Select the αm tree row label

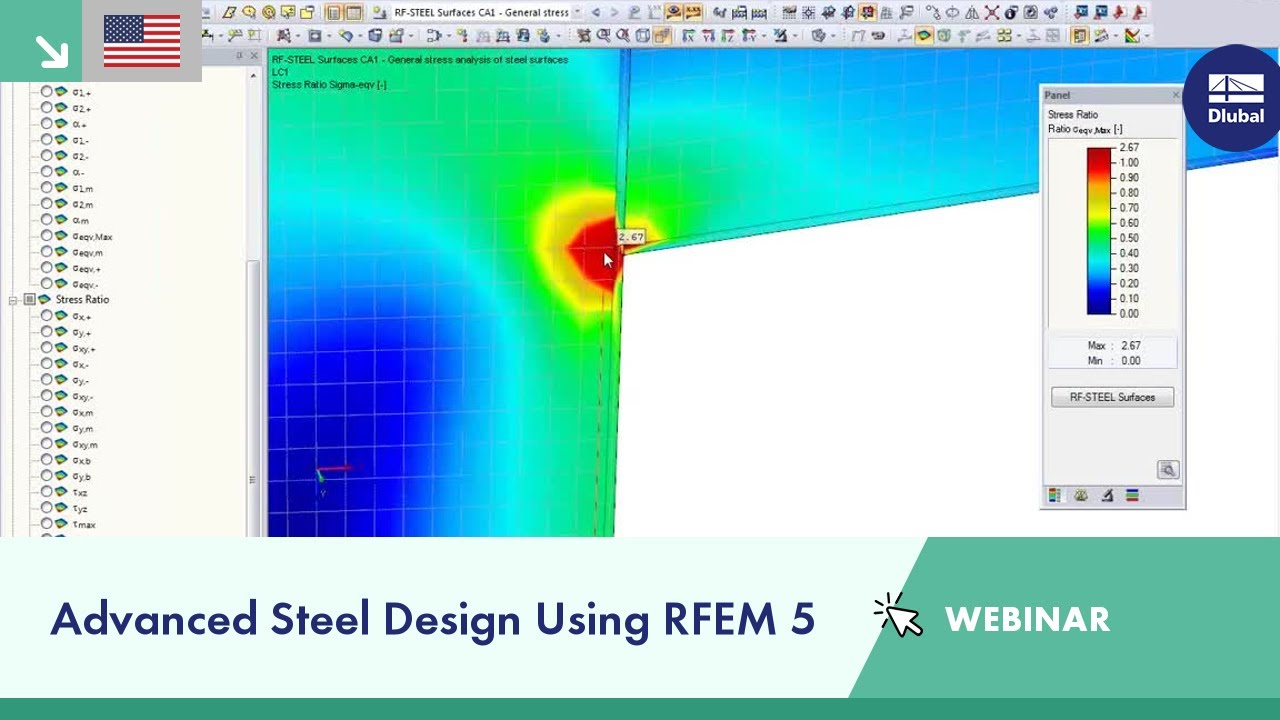point(81,221)
